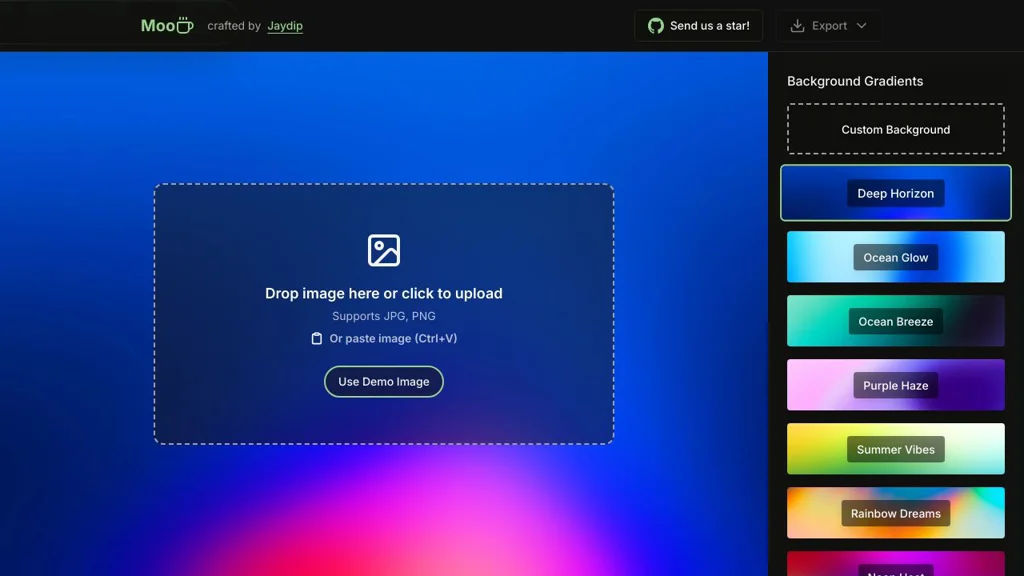Click Drop image here upload text

pyautogui.click(x=383, y=293)
